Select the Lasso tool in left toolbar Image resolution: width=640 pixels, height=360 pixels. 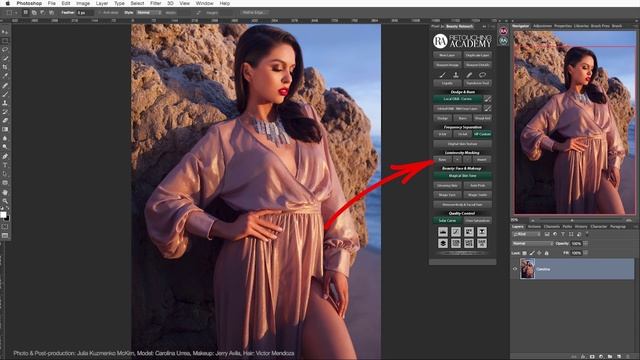(x=5, y=50)
